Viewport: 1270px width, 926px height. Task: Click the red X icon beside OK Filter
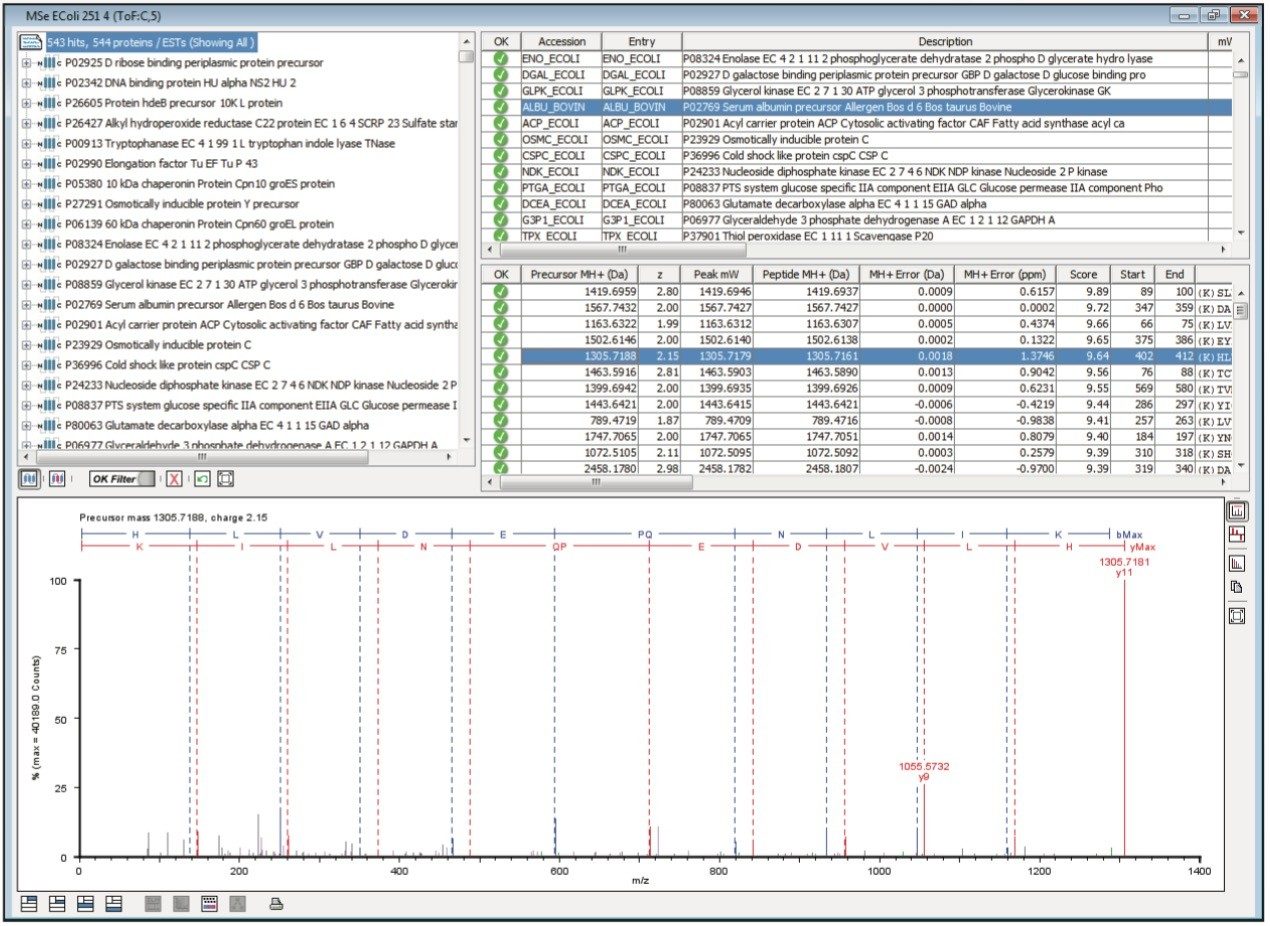pos(174,479)
